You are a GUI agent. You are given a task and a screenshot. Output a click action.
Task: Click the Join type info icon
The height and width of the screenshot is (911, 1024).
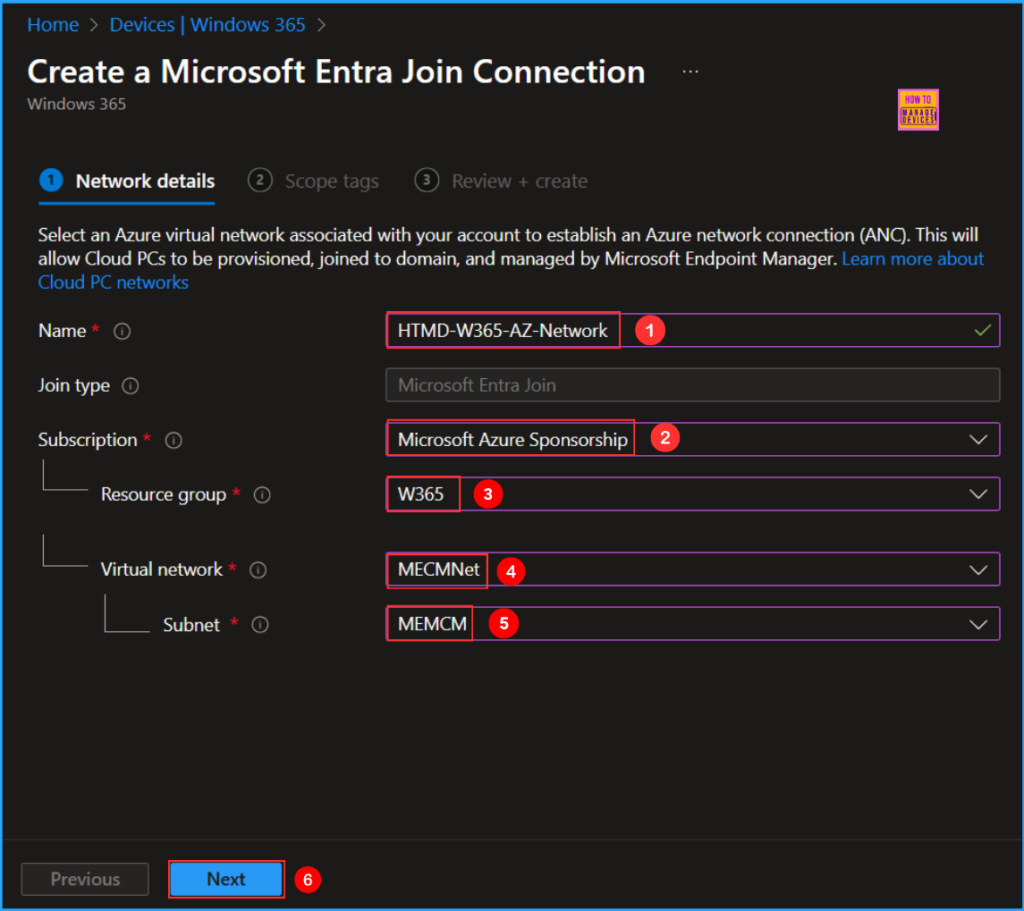click(x=131, y=386)
